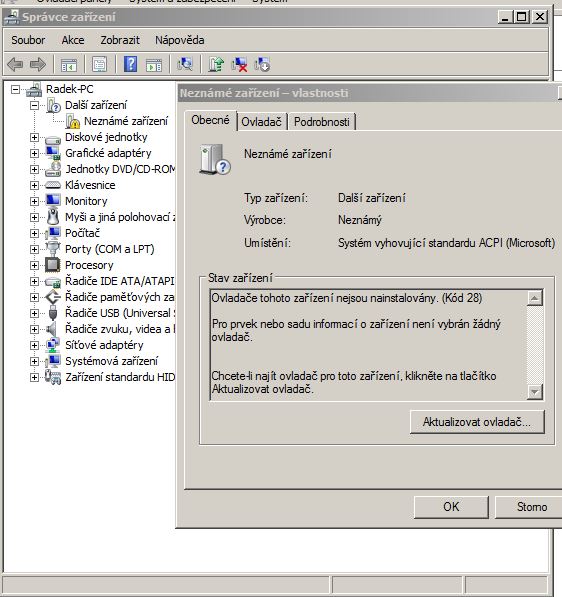Select the Systémová zařízení tree row
The height and width of the screenshot is (597, 562).
pos(111,361)
